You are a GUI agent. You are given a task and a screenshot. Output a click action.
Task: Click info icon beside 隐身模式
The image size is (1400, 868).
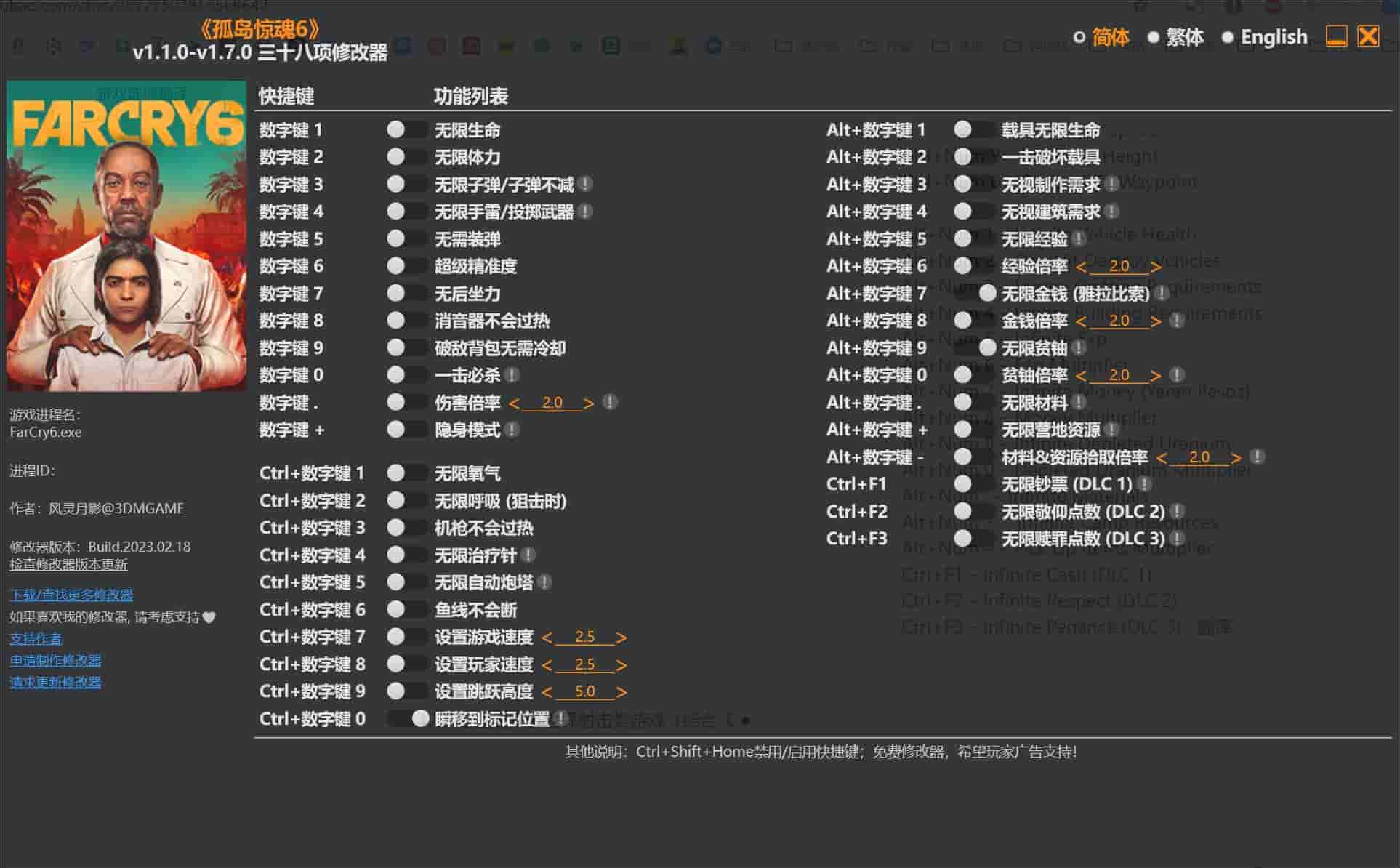[x=512, y=430]
